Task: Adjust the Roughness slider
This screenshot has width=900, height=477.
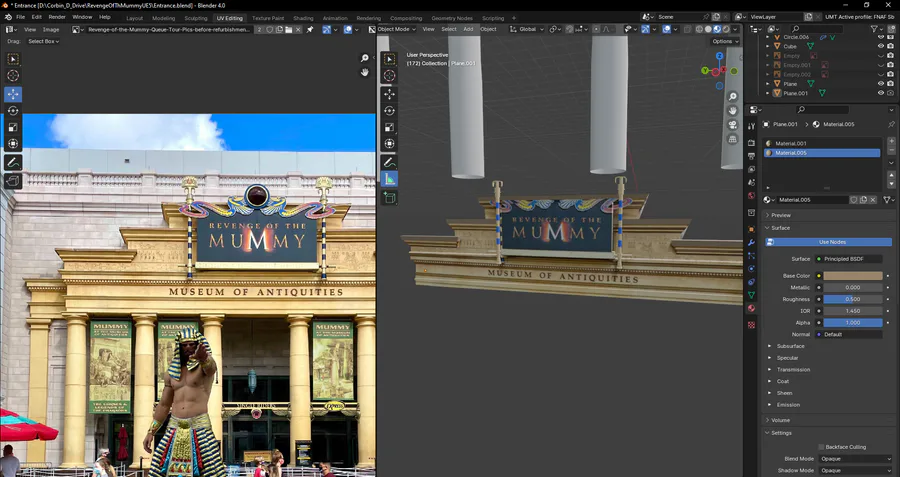Action: pos(853,299)
